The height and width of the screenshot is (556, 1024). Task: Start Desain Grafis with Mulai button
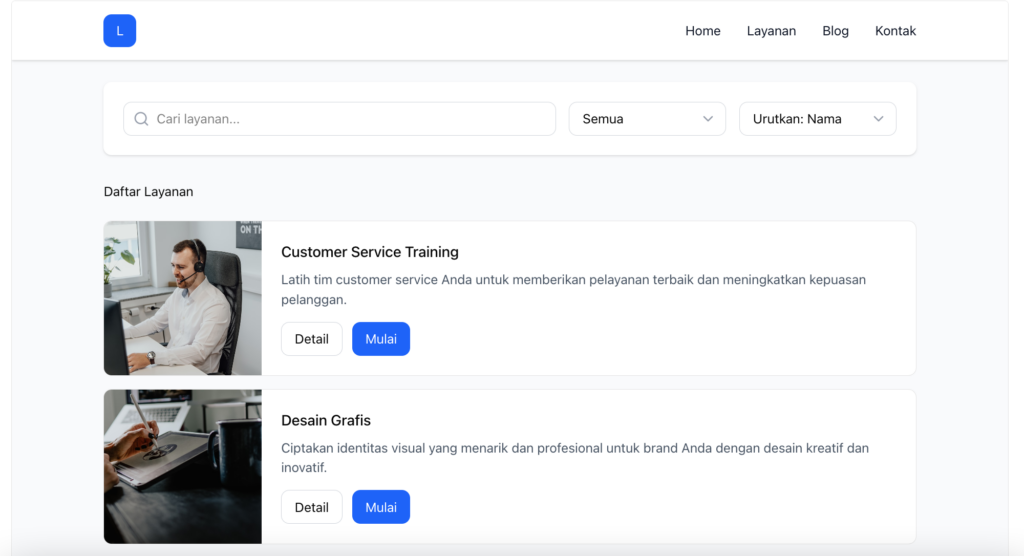pos(380,507)
